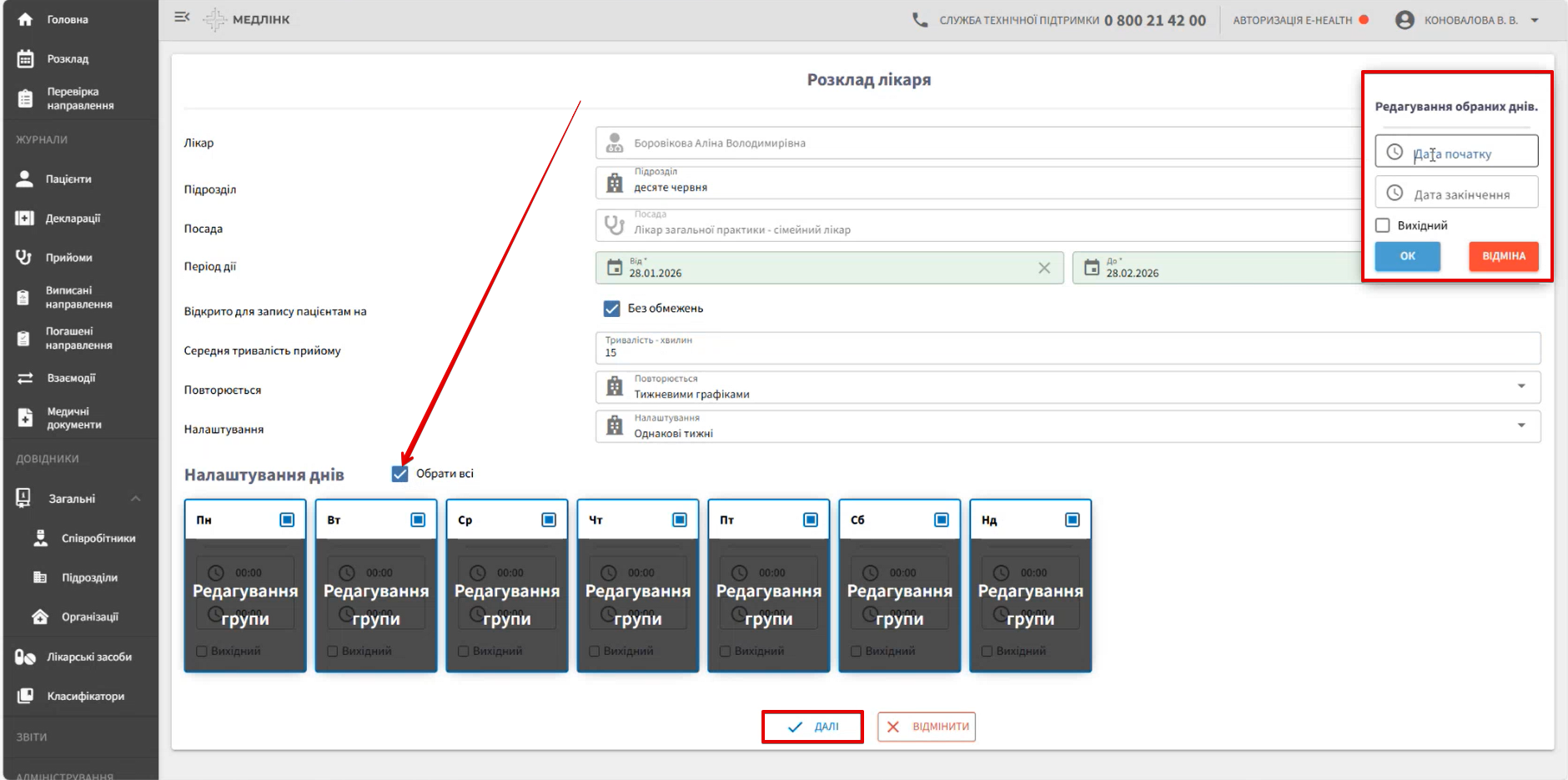Click the calendar icon in the end date field
Image resolution: width=1568 pixels, height=780 pixels.
(1092, 268)
